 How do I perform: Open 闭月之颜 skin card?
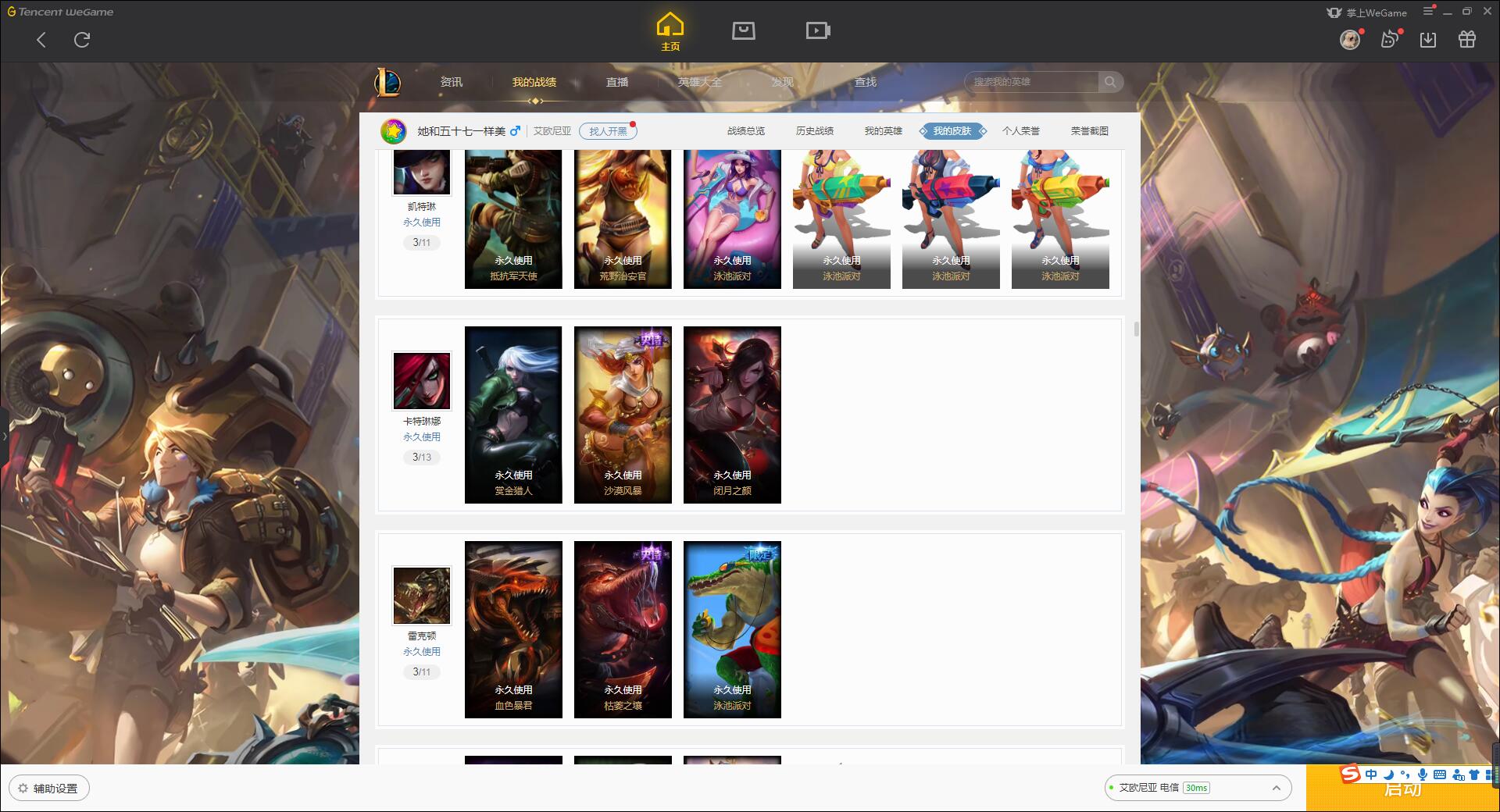[732, 415]
